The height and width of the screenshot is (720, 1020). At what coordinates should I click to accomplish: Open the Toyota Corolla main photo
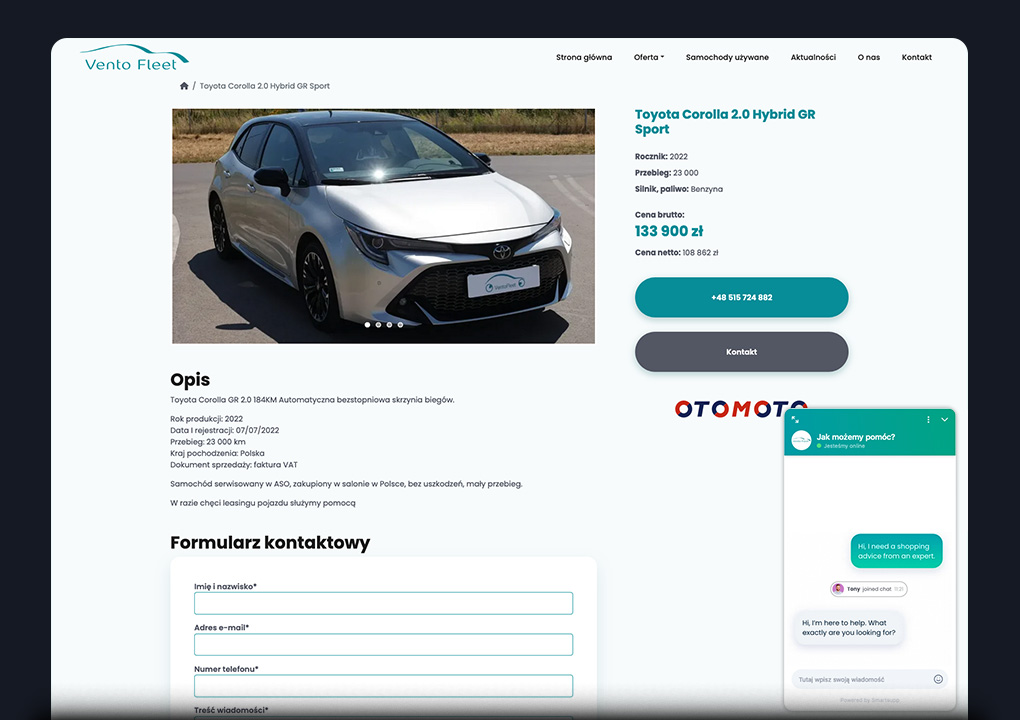(x=383, y=226)
